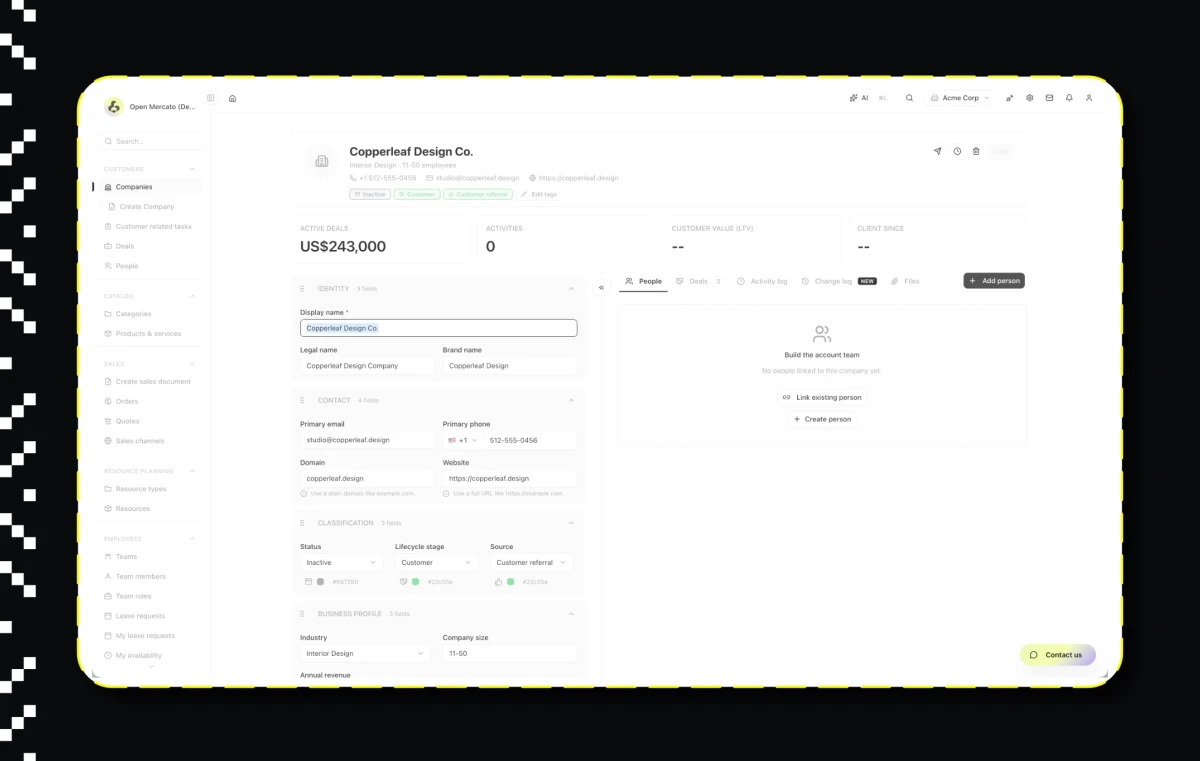
Task: Click the Display name input field
Action: (438, 328)
